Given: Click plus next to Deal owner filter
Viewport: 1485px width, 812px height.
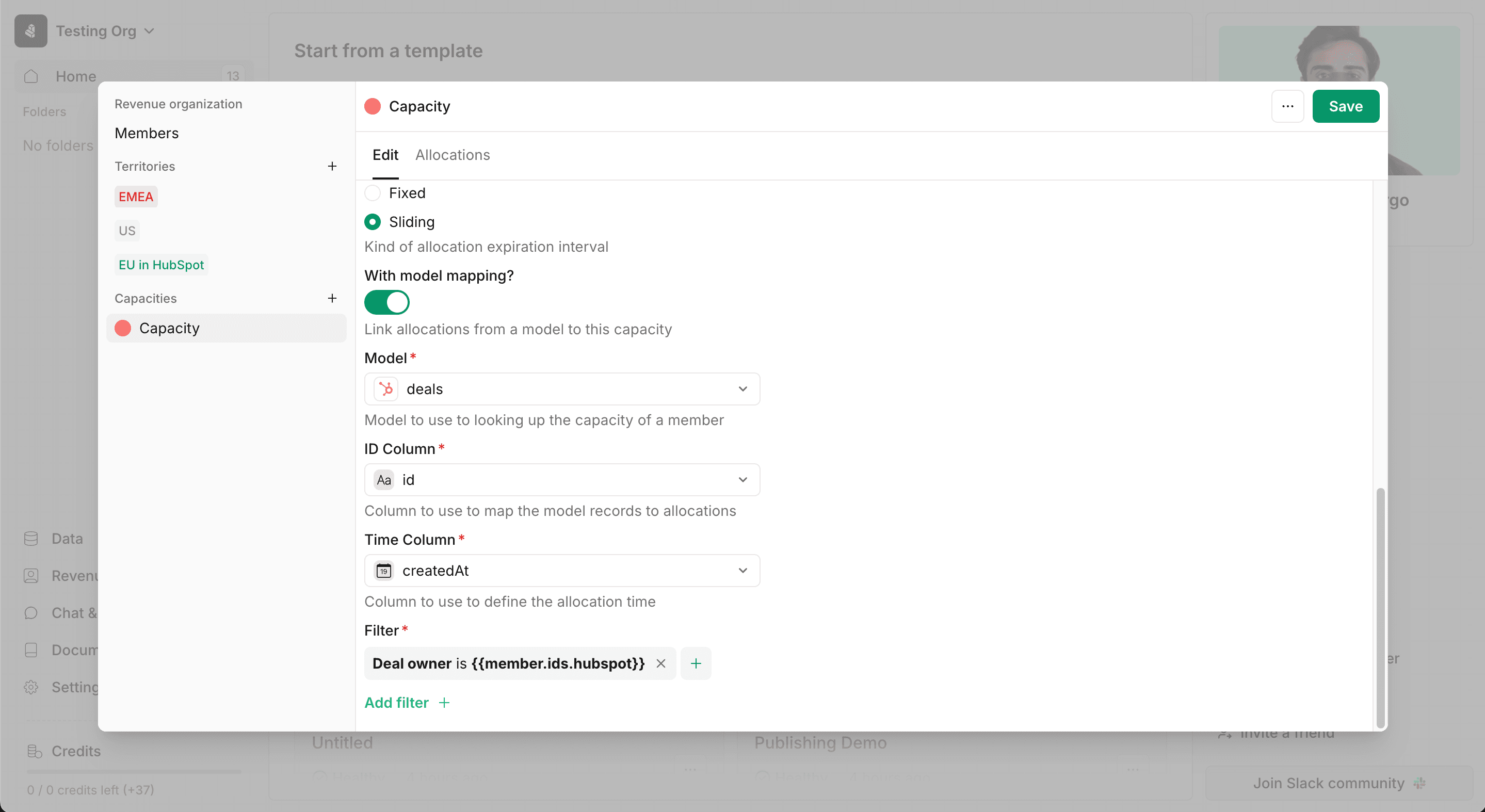Looking at the screenshot, I should (x=696, y=663).
